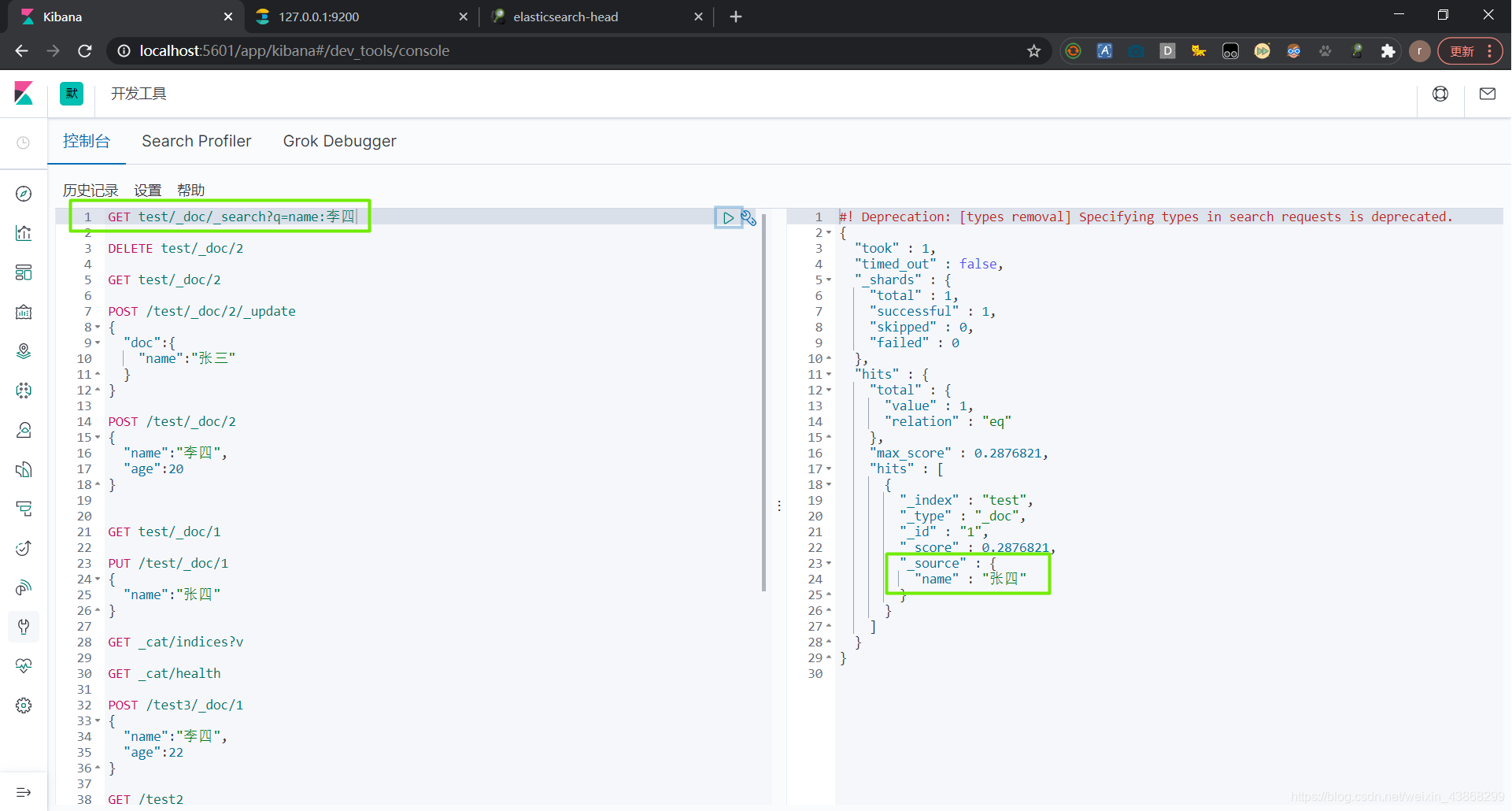The image size is (1512, 811).
Task: Reload the page in browser toolbar
Action: (85, 51)
